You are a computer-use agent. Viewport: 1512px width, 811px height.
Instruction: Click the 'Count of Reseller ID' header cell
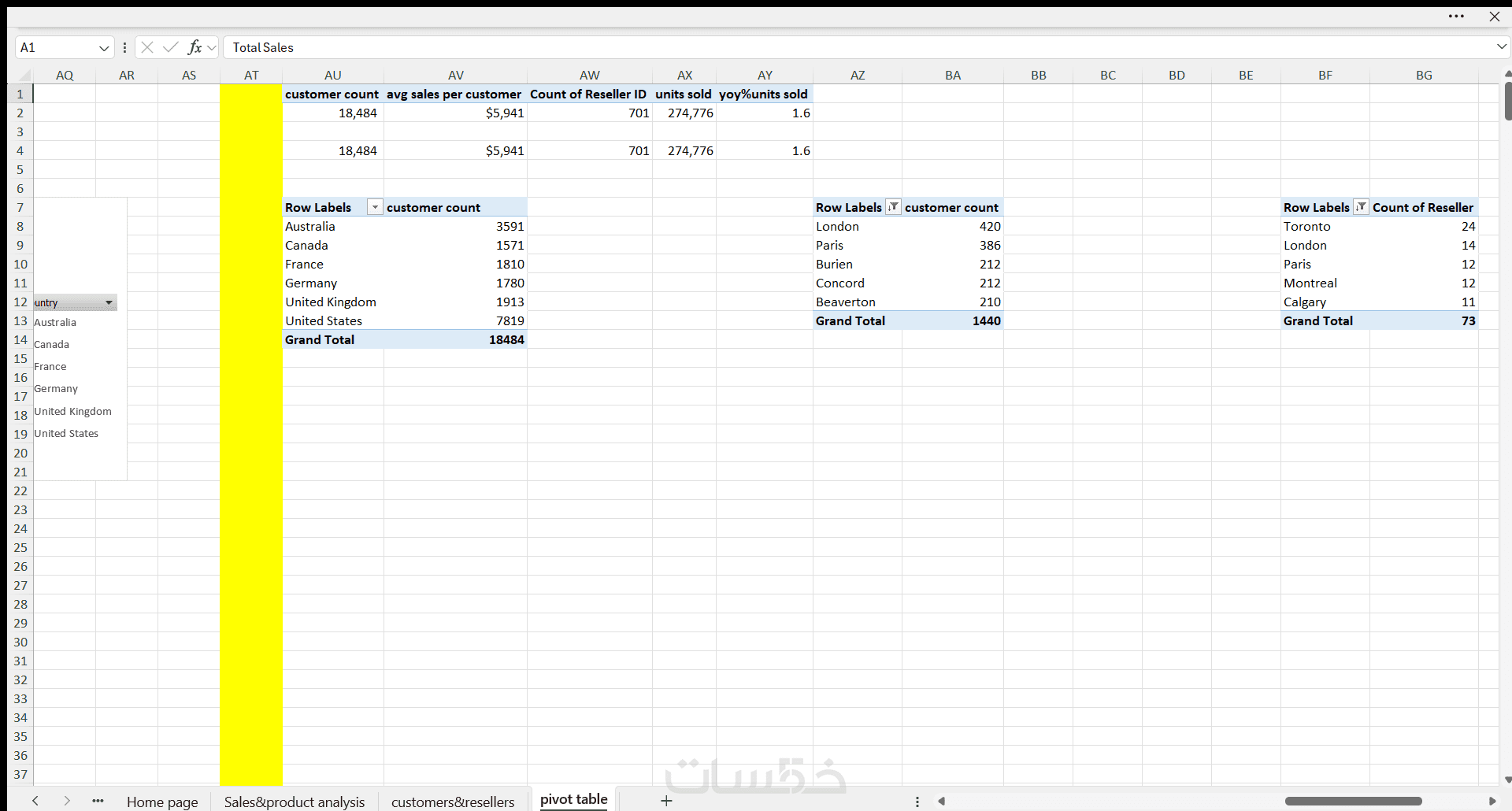point(590,94)
